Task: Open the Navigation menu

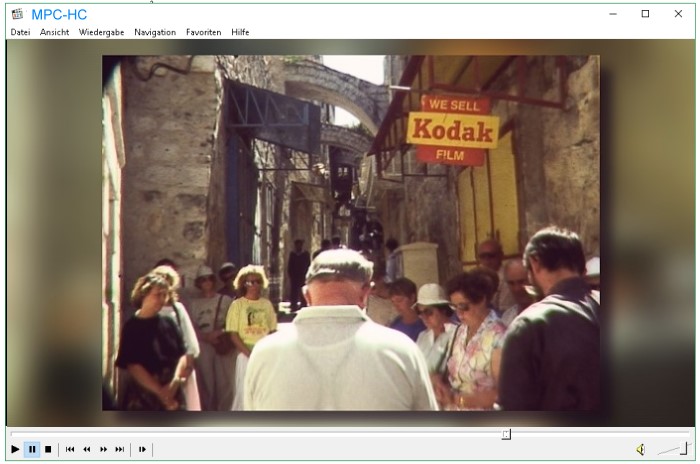Action: pos(155,32)
